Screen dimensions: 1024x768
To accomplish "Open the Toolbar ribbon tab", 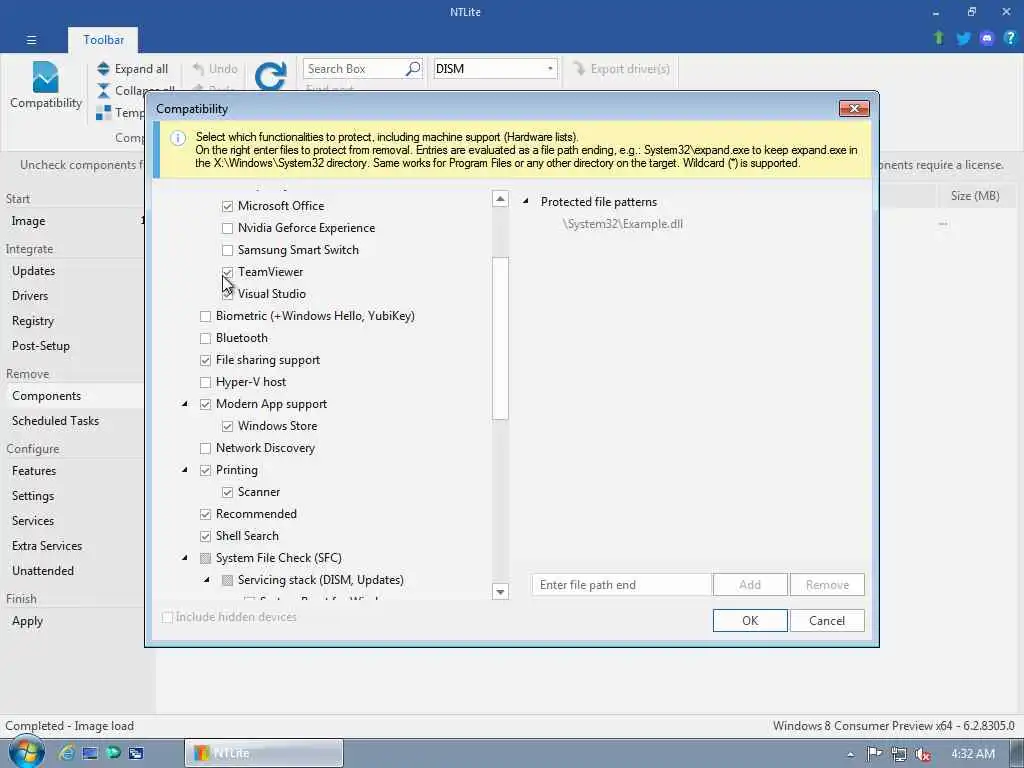I will [x=103, y=40].
